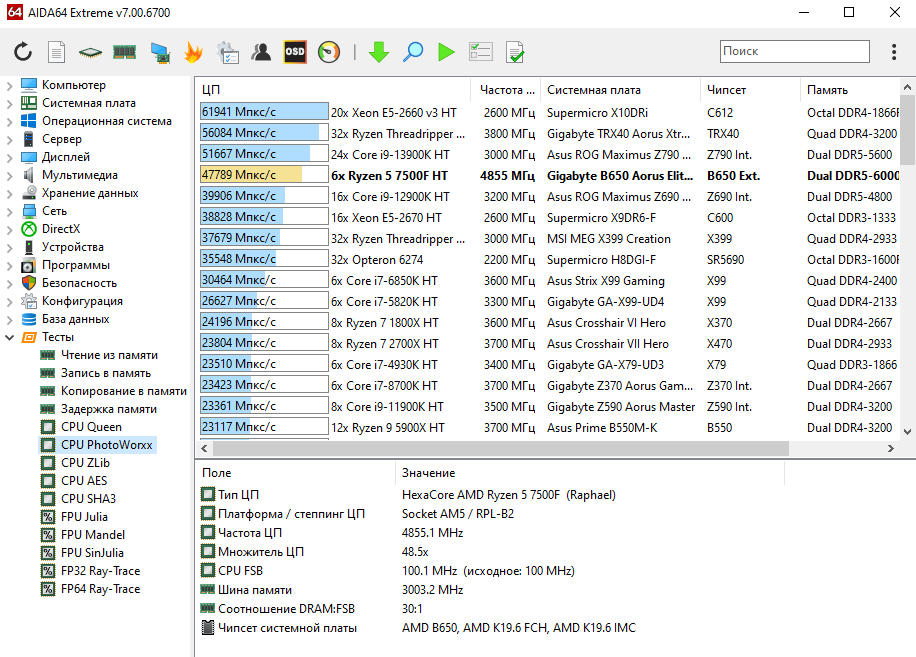Click the network computer toolbar icon

(159, 53)
